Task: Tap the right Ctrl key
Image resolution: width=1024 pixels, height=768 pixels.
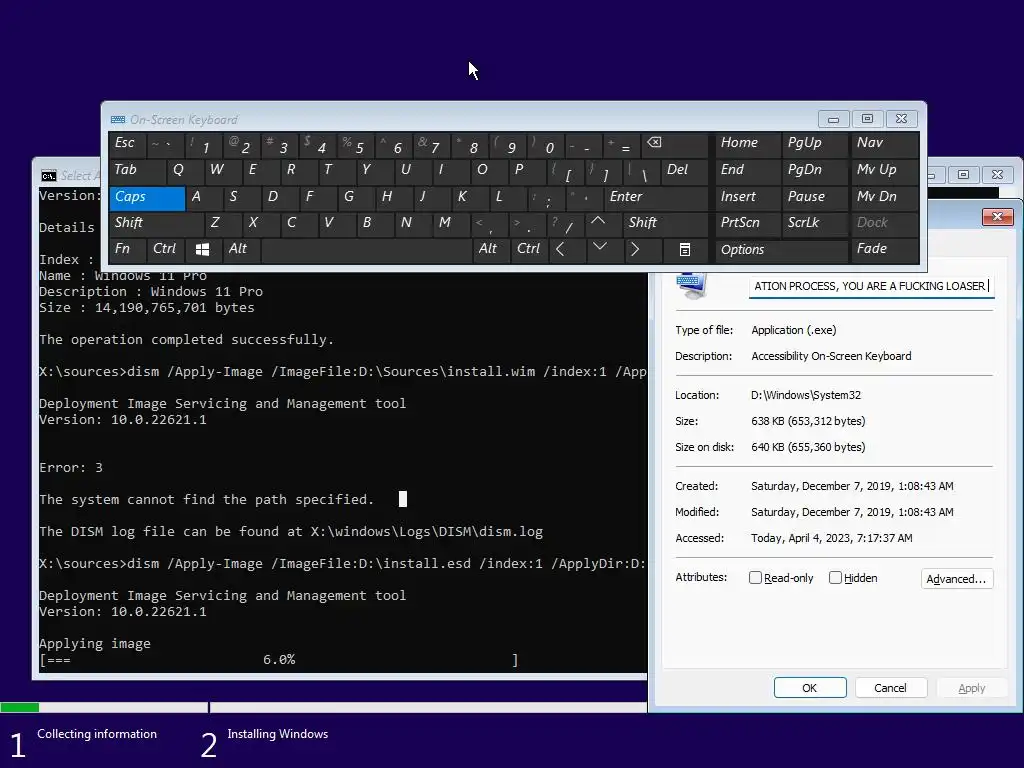Action: (x=530, y=249)
